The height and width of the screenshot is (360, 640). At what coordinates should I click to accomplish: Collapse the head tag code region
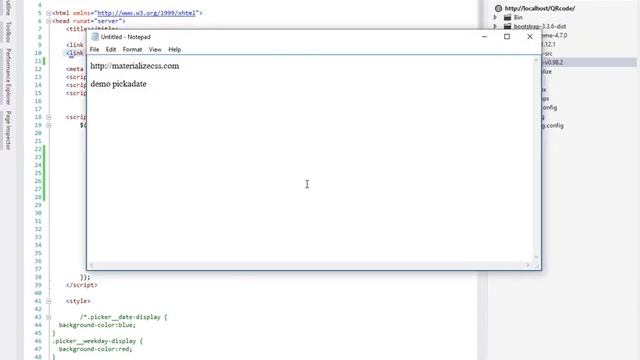[49, 21]
